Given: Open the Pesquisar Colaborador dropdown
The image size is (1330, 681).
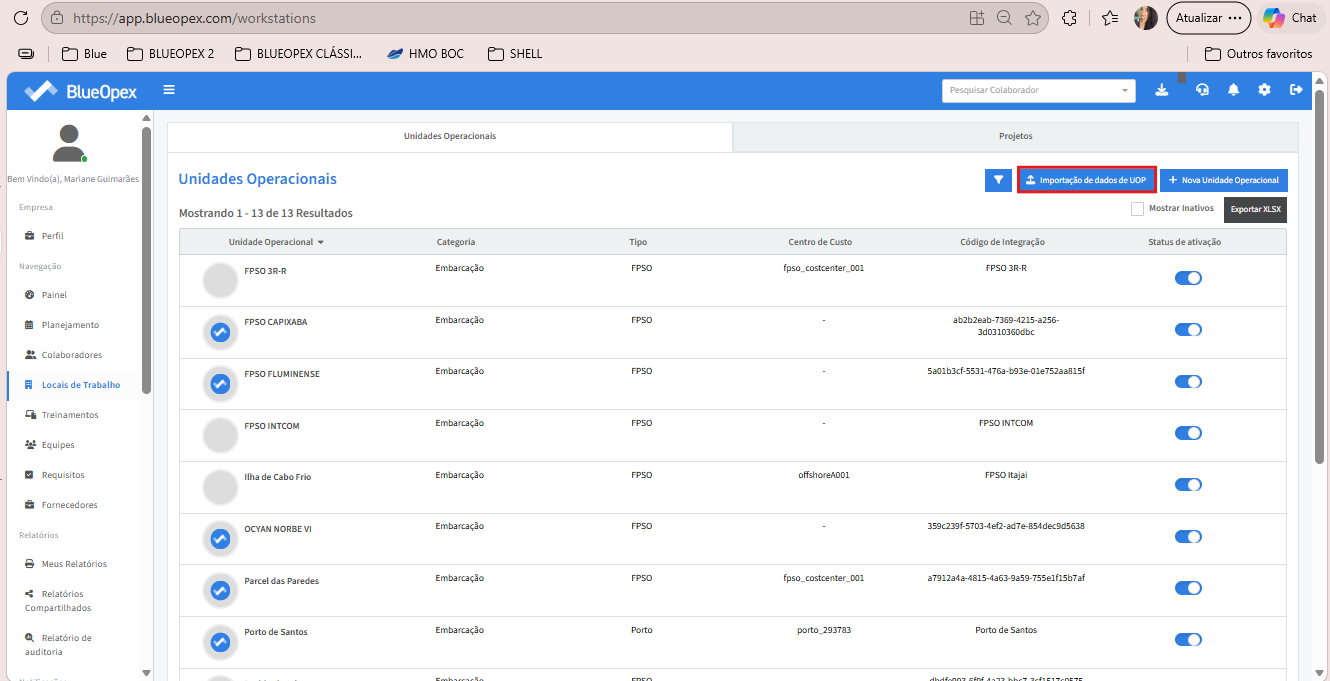Looking at the screenshot, I should pos(1039,90).
